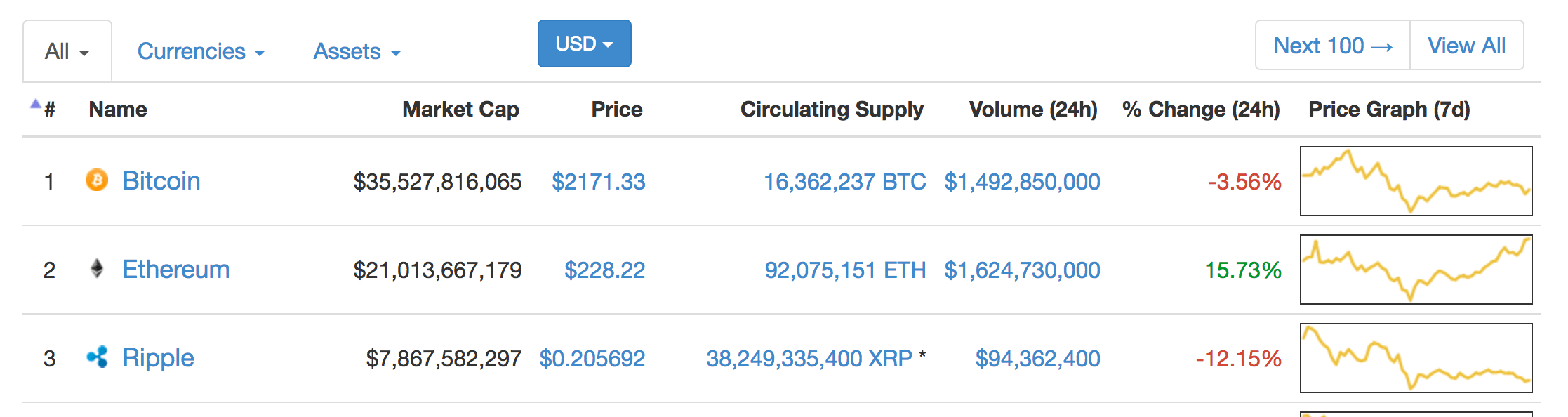Viewport: 1568px width, 417px height.
Task: Go to Next 100 results
Action: coord(1333,46)
